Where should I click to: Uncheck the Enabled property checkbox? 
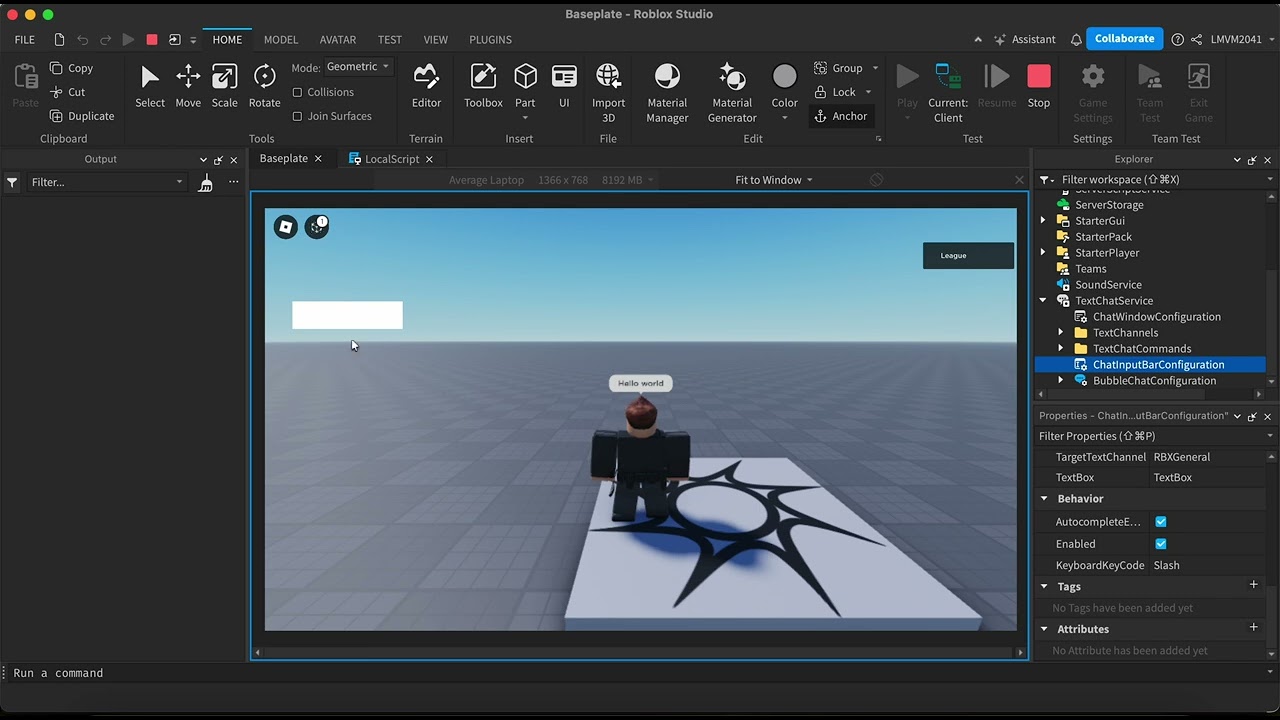(1161, 544)
